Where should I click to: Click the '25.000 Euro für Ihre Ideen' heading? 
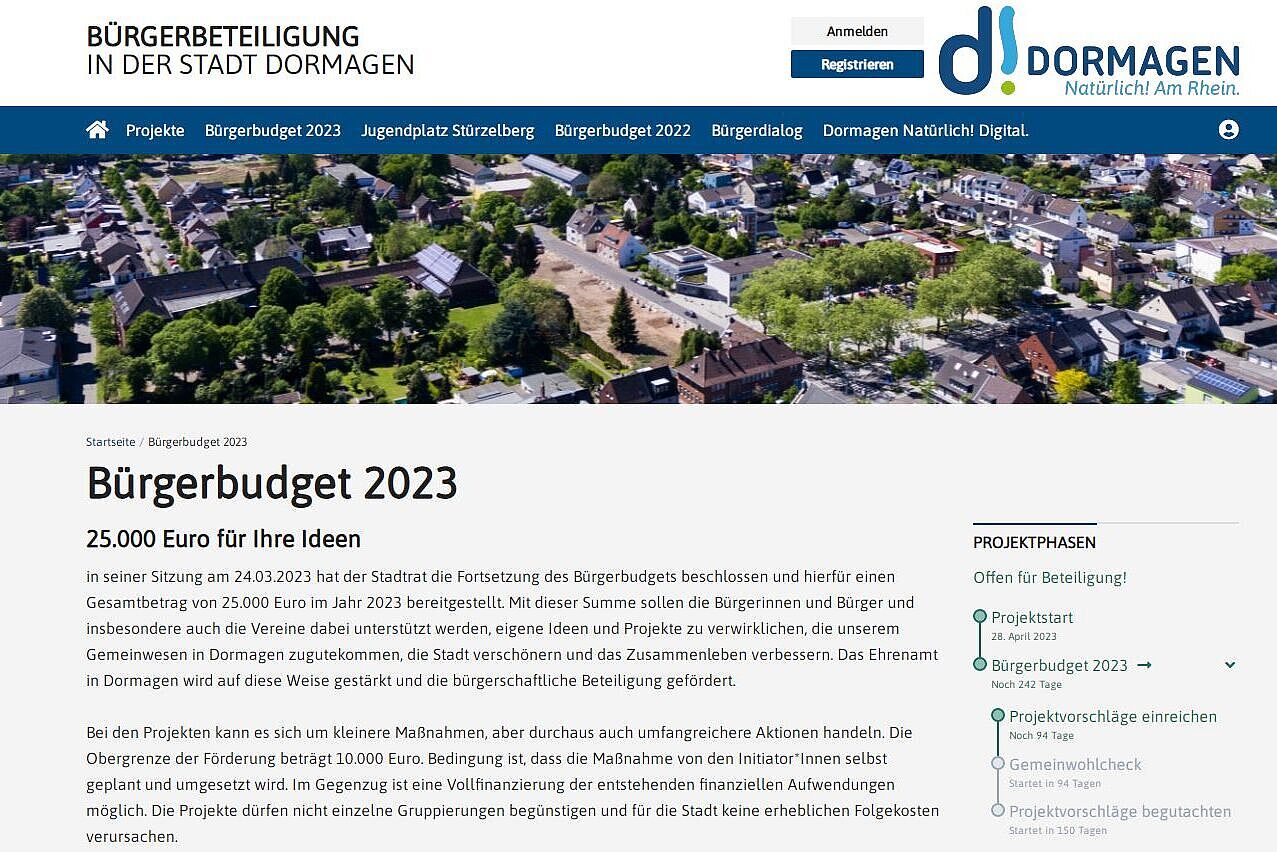[223, 539]
